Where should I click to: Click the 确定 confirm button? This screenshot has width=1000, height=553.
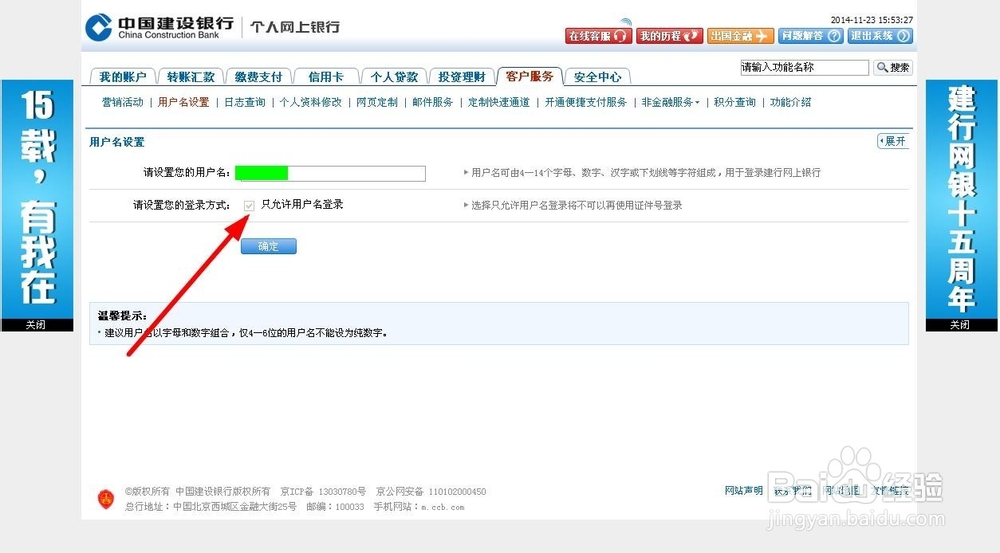click(x=268, y=246)
